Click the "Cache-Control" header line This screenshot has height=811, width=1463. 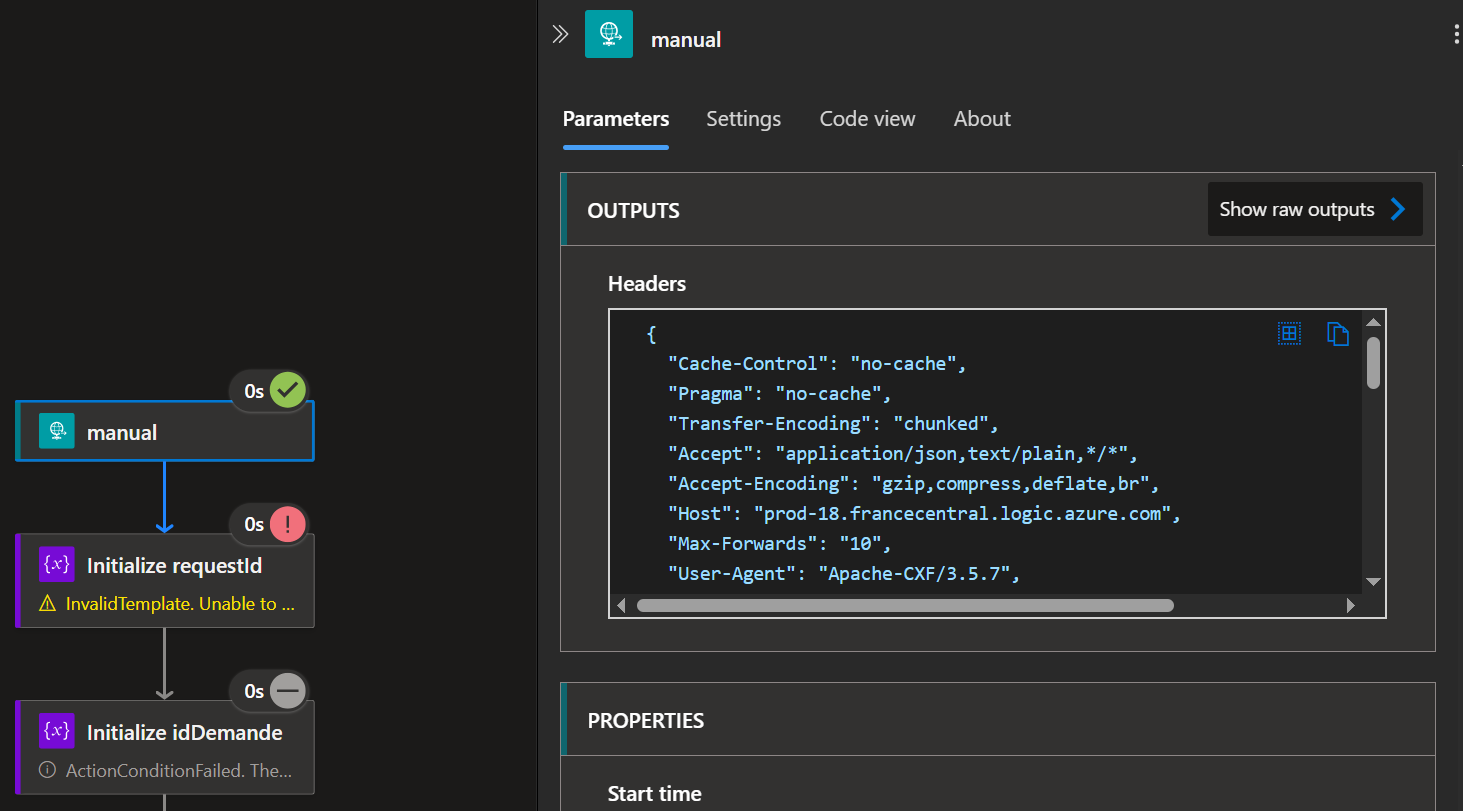tap(817, 364)
